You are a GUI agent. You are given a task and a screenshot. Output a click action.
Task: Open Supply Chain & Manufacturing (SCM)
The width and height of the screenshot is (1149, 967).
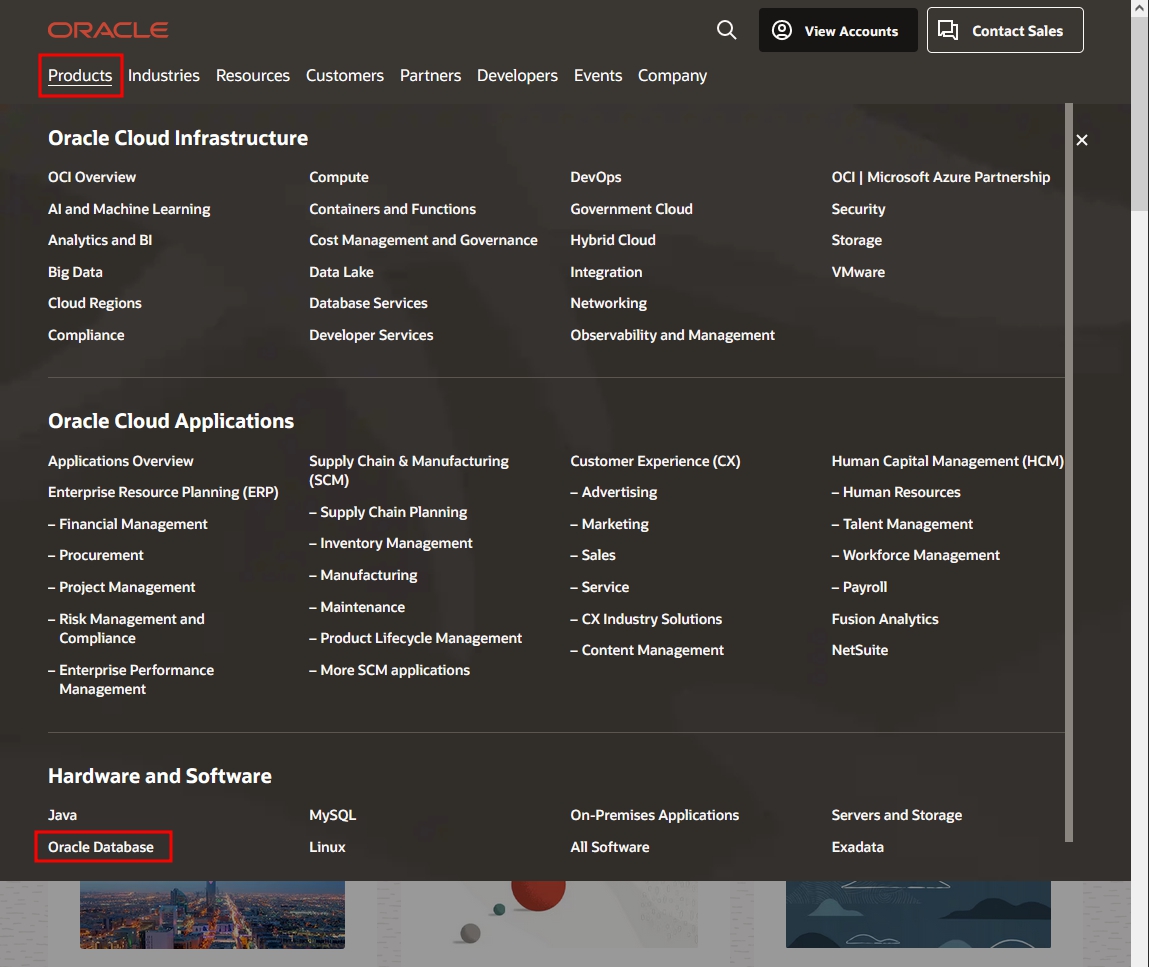click(x=408, y=470)
